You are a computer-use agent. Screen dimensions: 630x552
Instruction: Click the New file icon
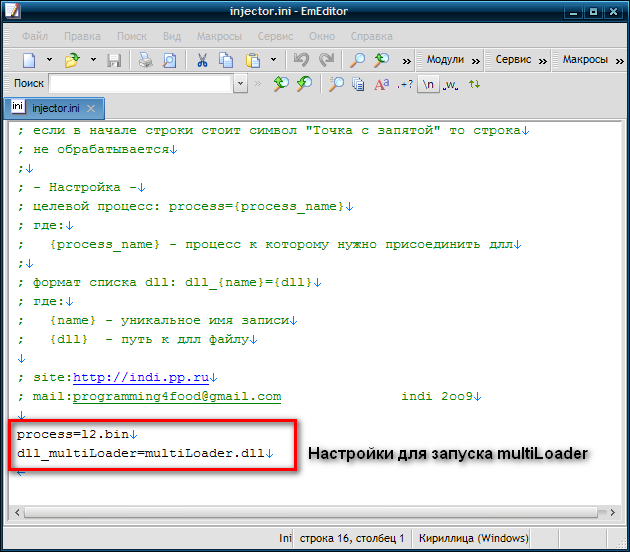tap(29, 60)
